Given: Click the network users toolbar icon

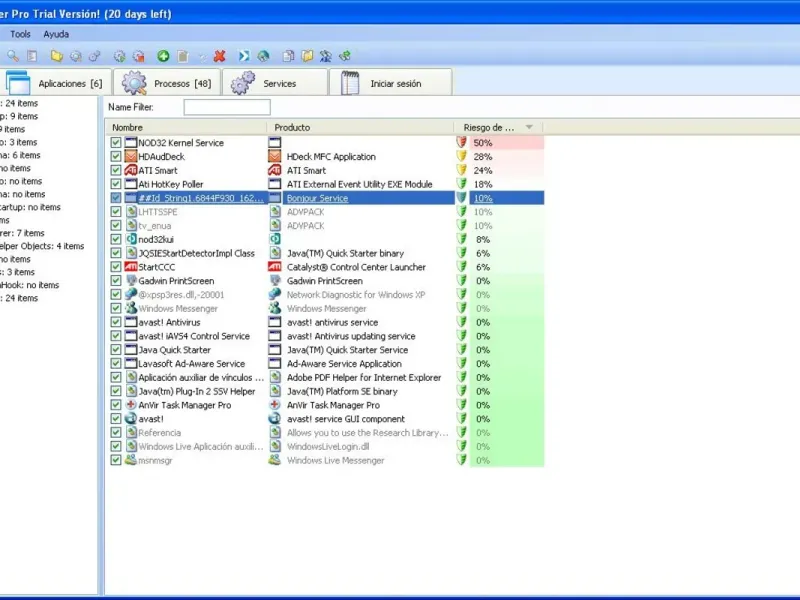Looking at the screenshot, I should pyautogui.click(x=326, y=56).
